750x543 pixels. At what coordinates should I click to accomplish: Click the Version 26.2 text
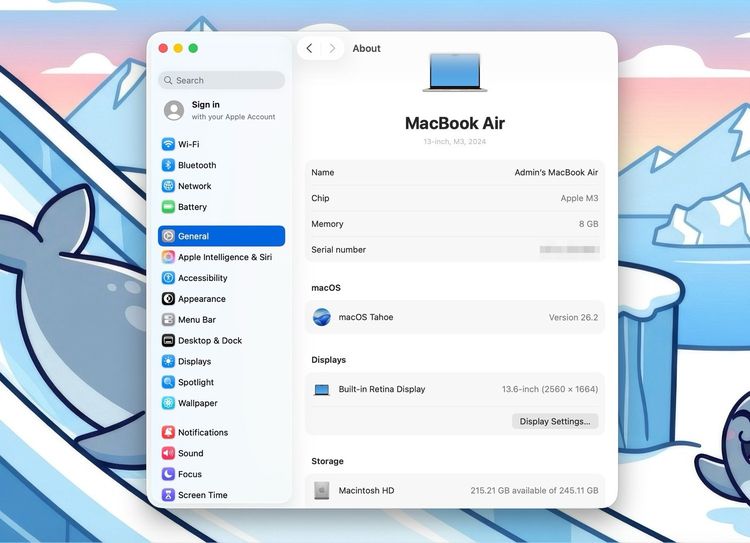pyautogui.click(x=573, y=317)
